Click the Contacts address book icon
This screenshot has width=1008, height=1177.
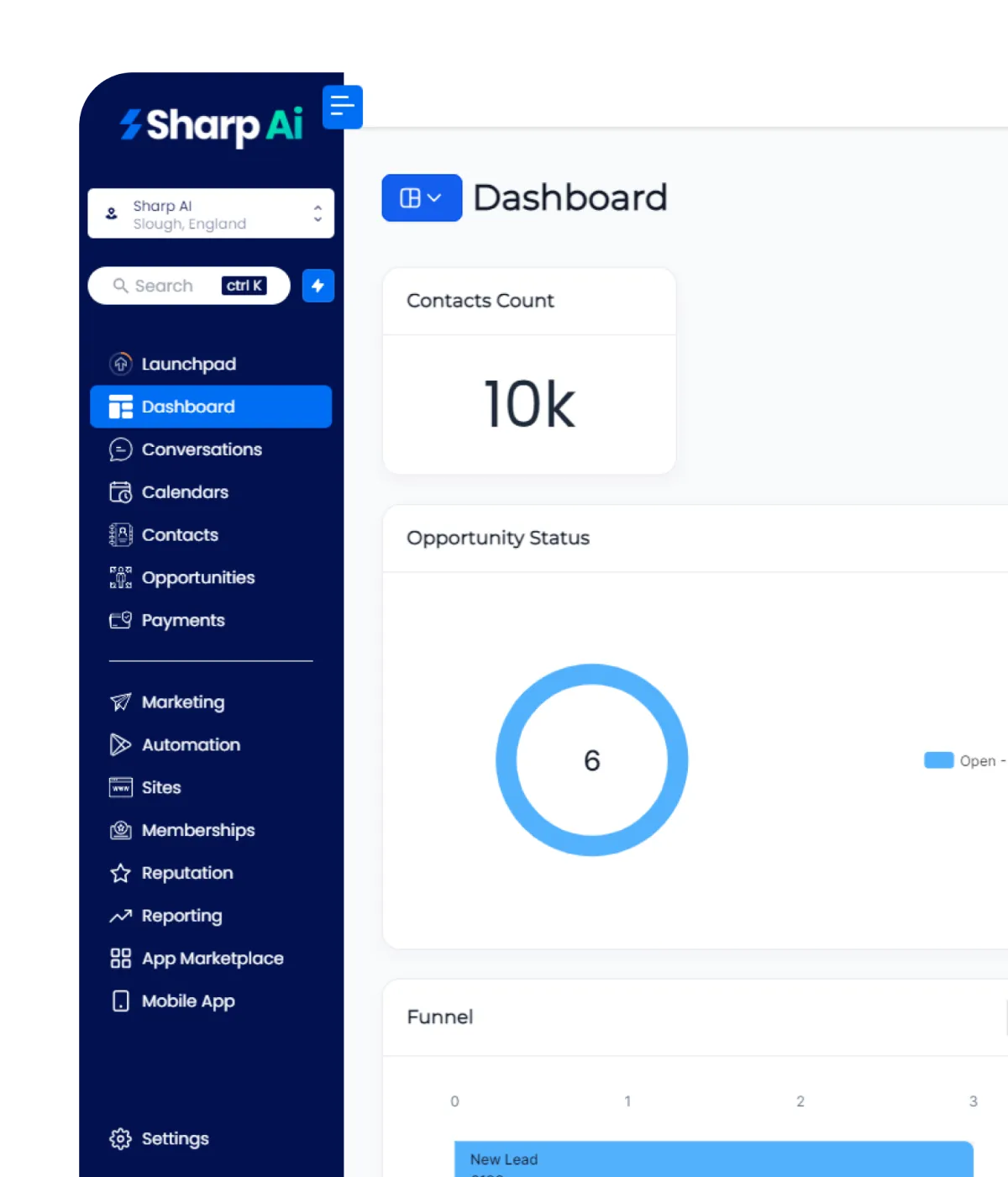pyautogui.click(x=121, y=535)
